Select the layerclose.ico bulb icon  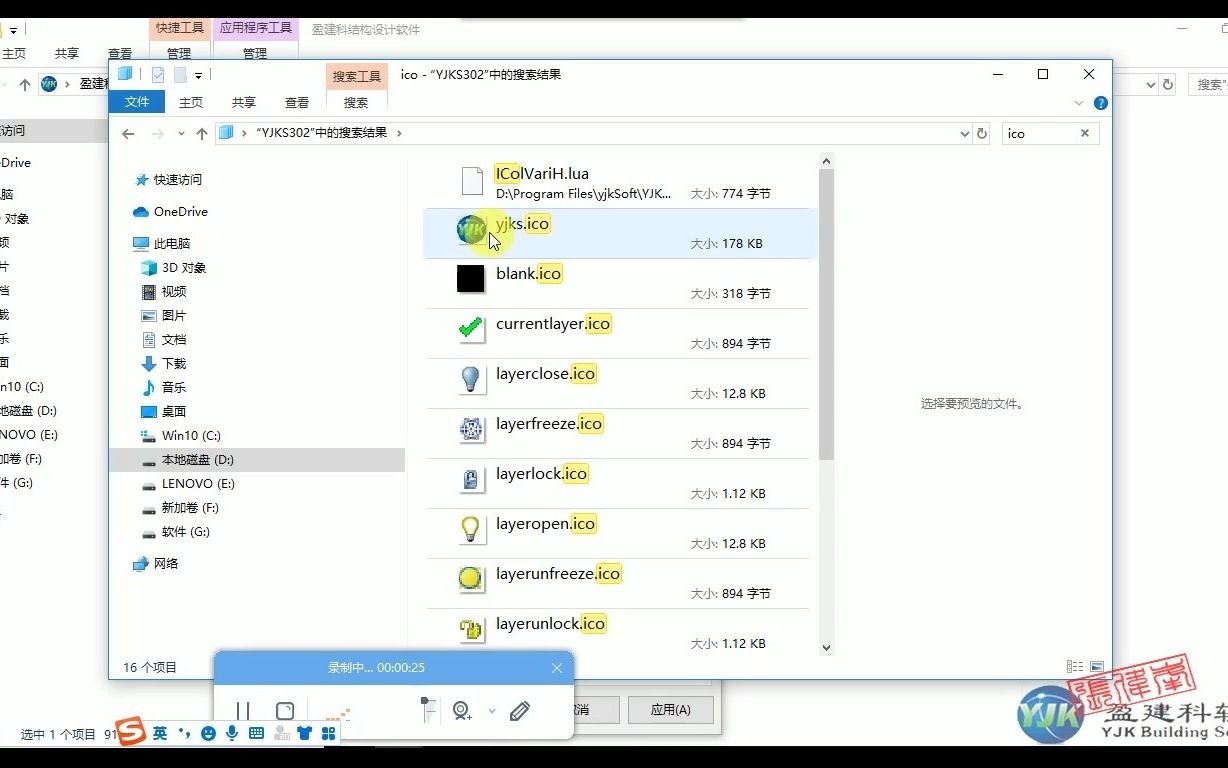click(x=470, y=378)
